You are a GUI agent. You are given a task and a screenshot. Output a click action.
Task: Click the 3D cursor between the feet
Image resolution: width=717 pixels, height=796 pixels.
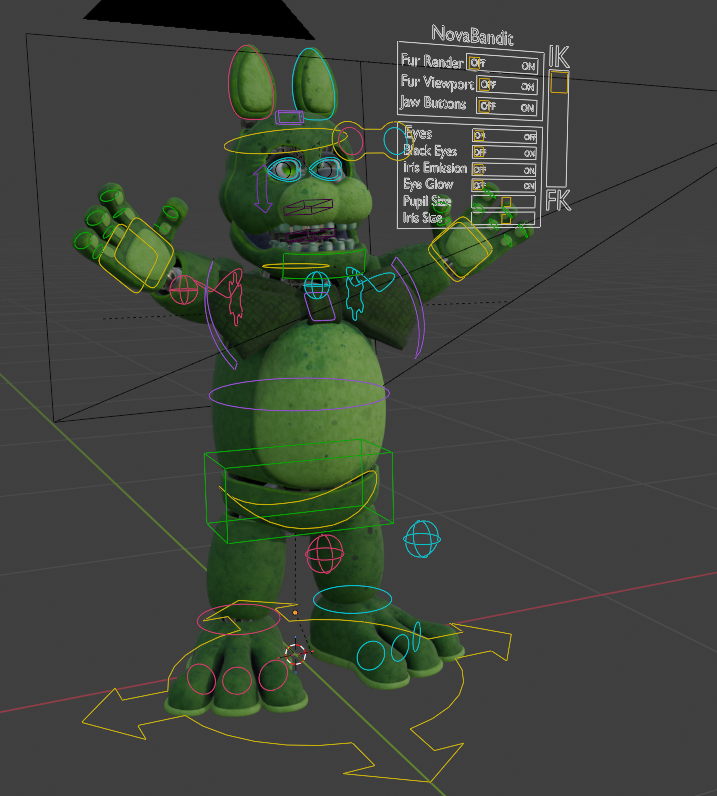coord(296,654)
